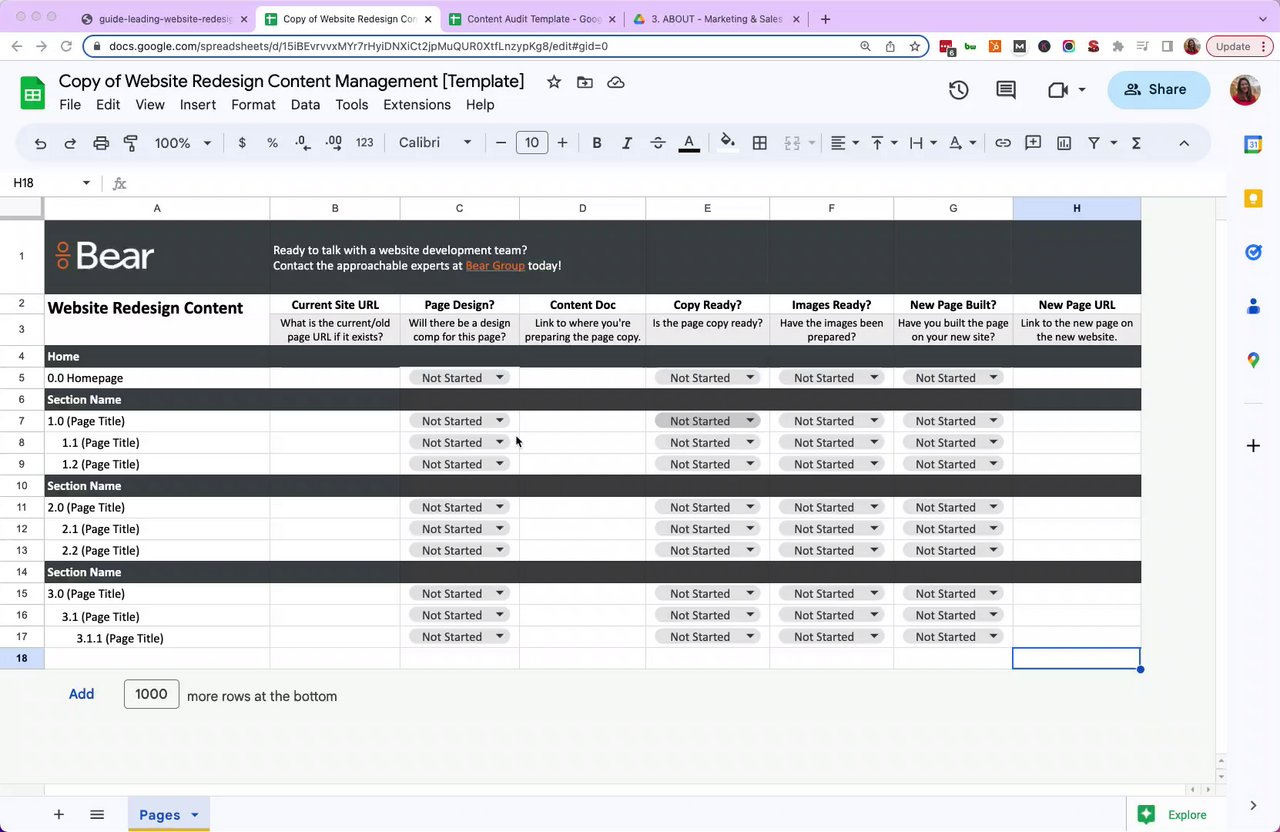Viewport: 1280px width, 832px height.
Task: Open the borders menu
Action: [760, 143]
